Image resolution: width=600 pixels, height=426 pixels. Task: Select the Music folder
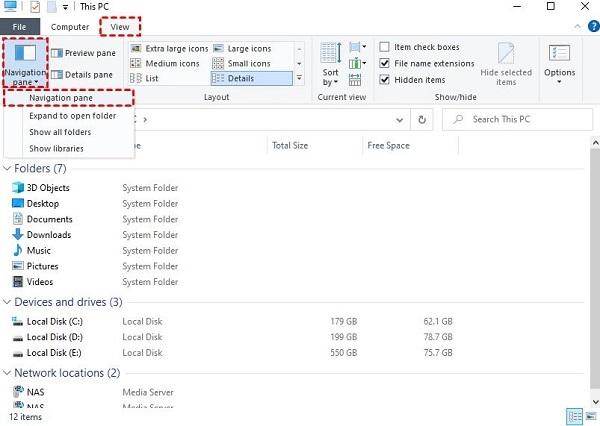32,250
